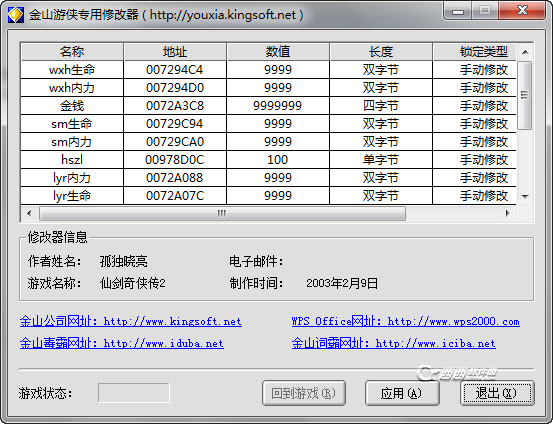The height and width of the screenshot is (424, 553).
Task: Open the 金山词霸网址 iciba.net link
Action: pos(394,343)
